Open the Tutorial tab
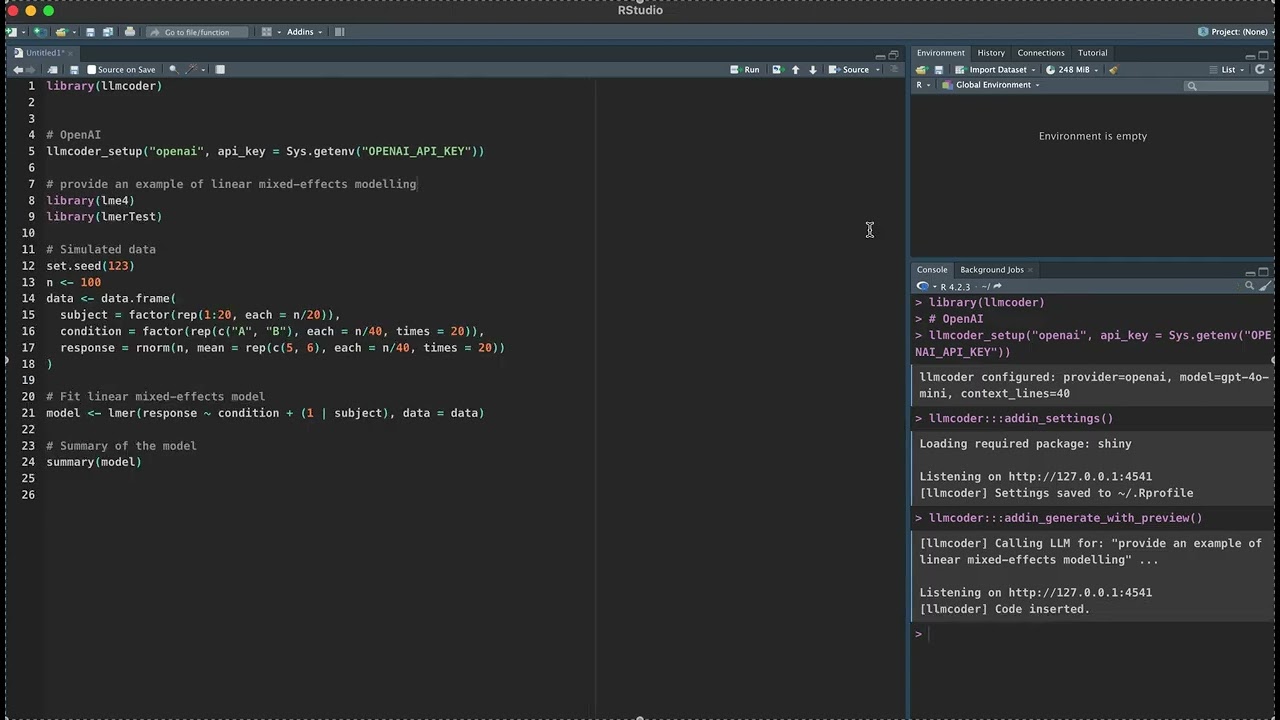 click(1092, 53)
